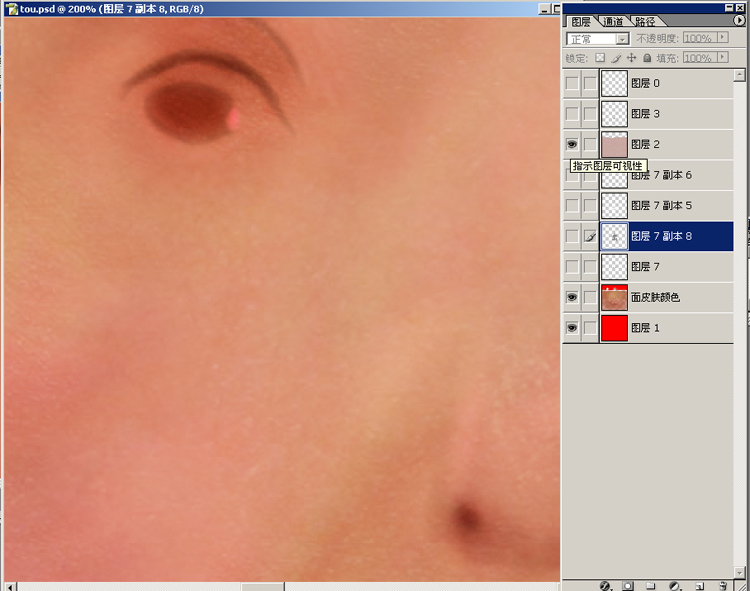Hide the 图层 1 red layer
The image size is (750, 591).
point(572,328)
